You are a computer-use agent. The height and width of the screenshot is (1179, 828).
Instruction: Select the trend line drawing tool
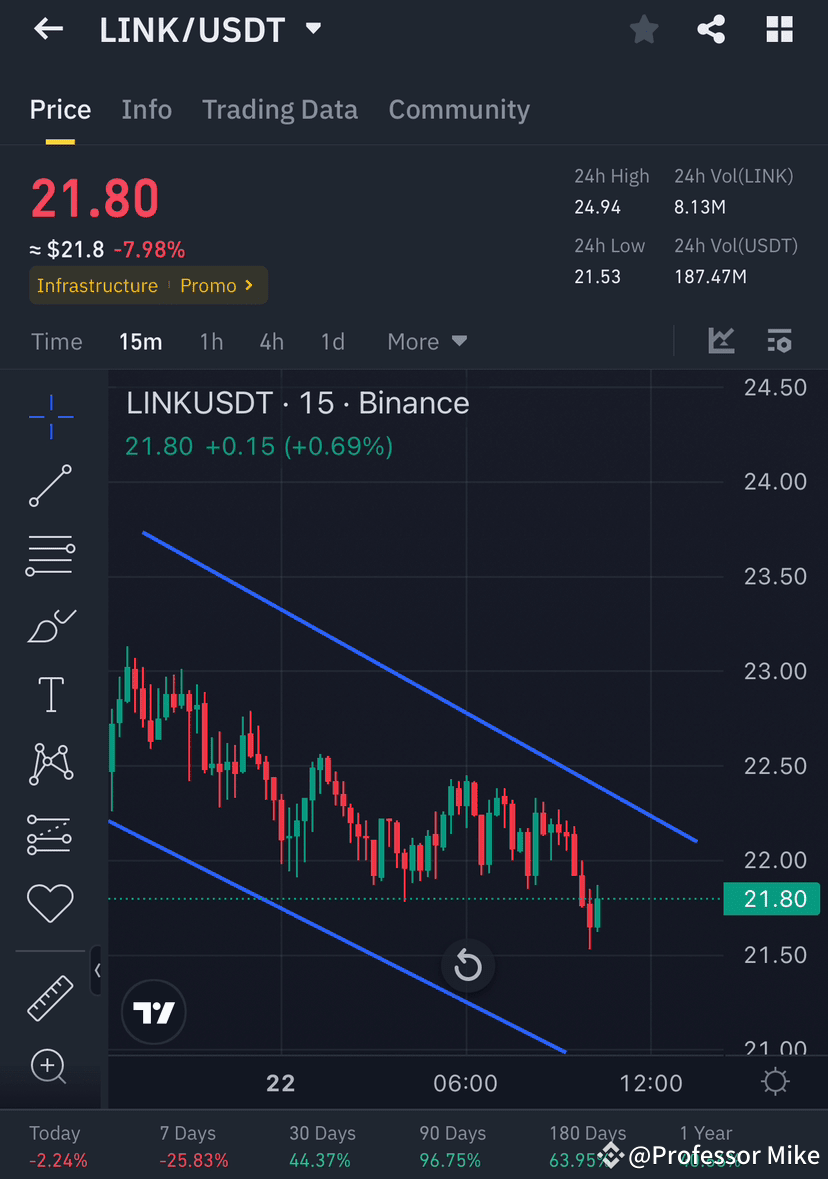click(49, 487)
